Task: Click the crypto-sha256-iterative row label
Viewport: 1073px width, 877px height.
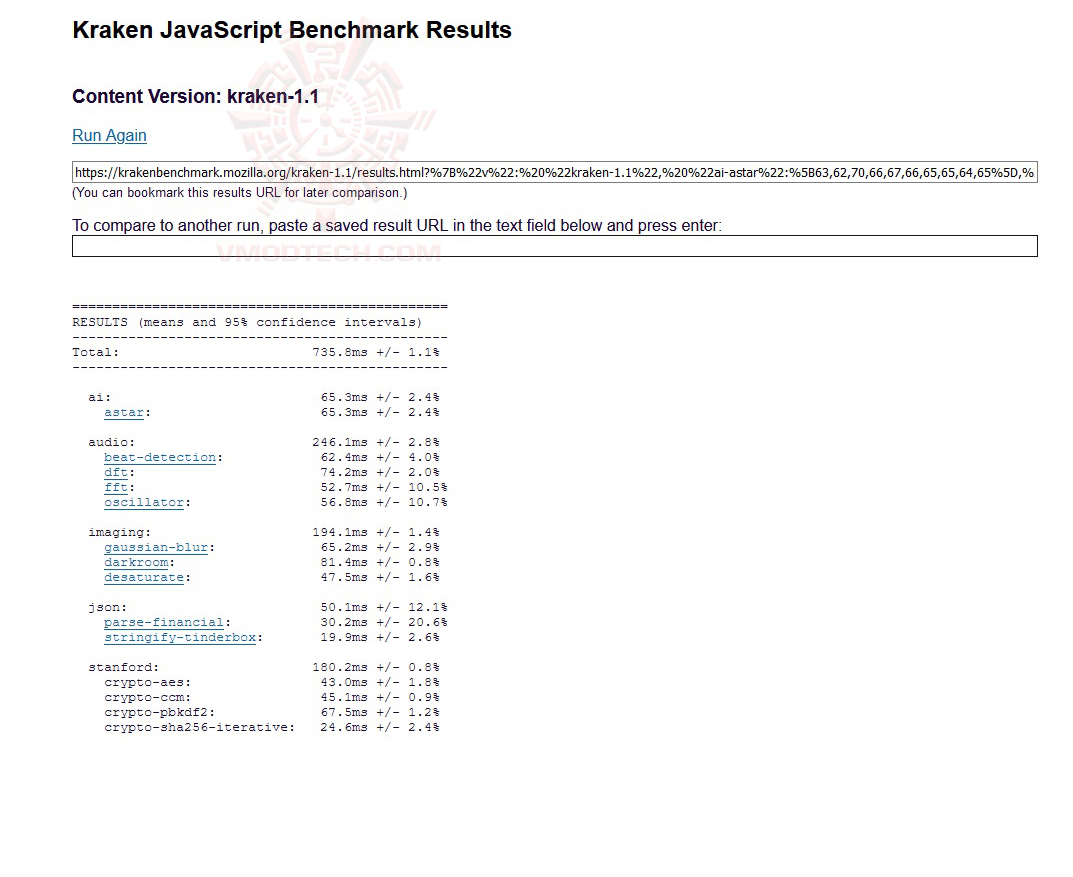Action: pos(200,728)
